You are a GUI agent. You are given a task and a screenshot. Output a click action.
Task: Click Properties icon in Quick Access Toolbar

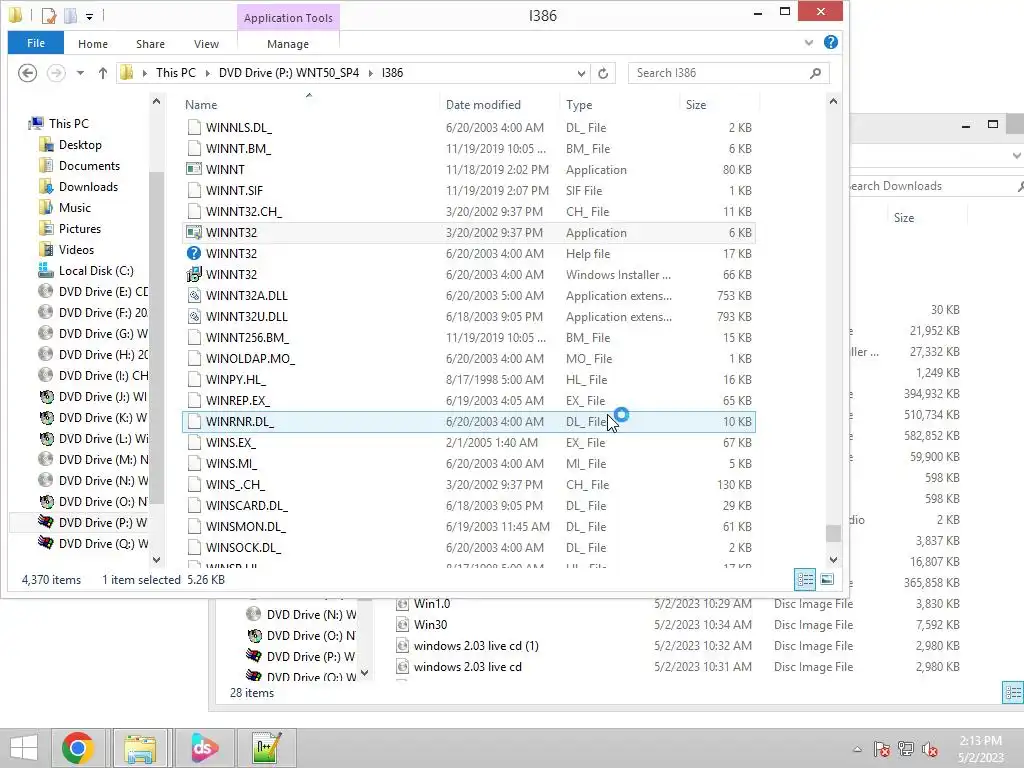click(49, 15)
